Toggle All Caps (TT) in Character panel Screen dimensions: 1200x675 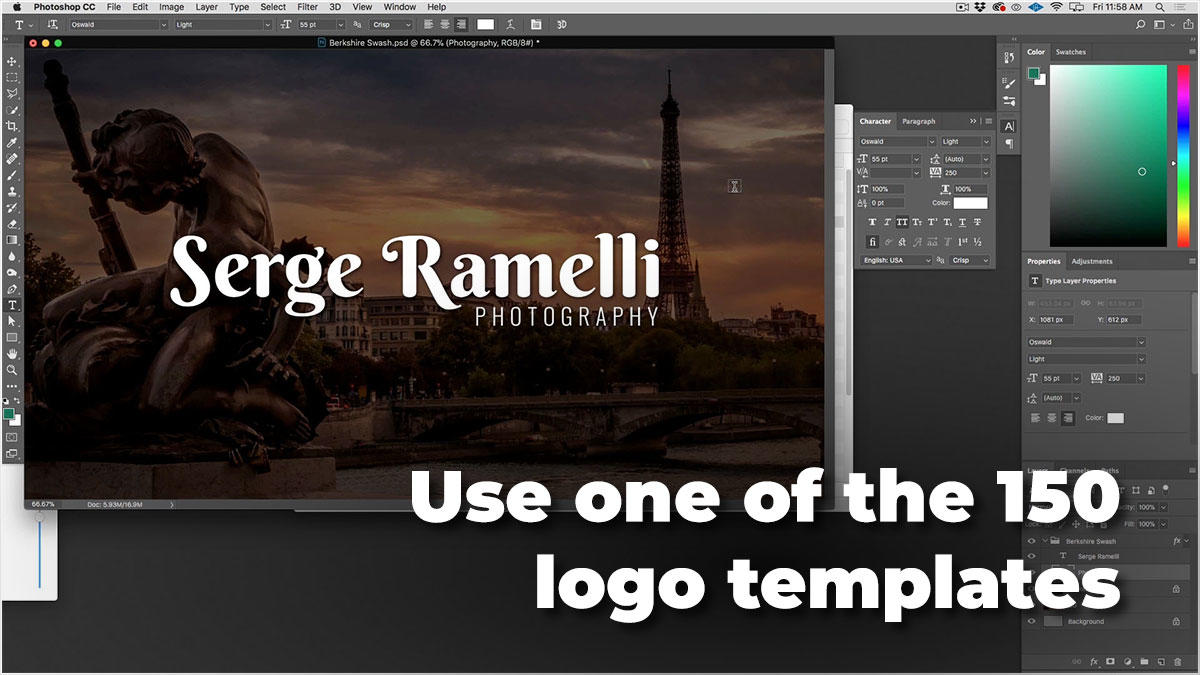click(903, 222)
